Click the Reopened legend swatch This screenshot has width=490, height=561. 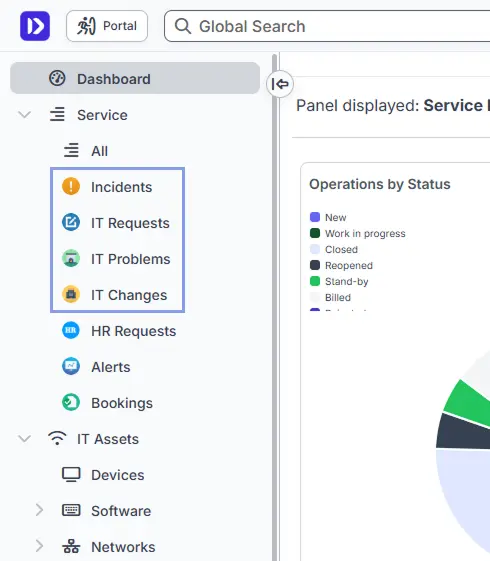coord(315,265)
